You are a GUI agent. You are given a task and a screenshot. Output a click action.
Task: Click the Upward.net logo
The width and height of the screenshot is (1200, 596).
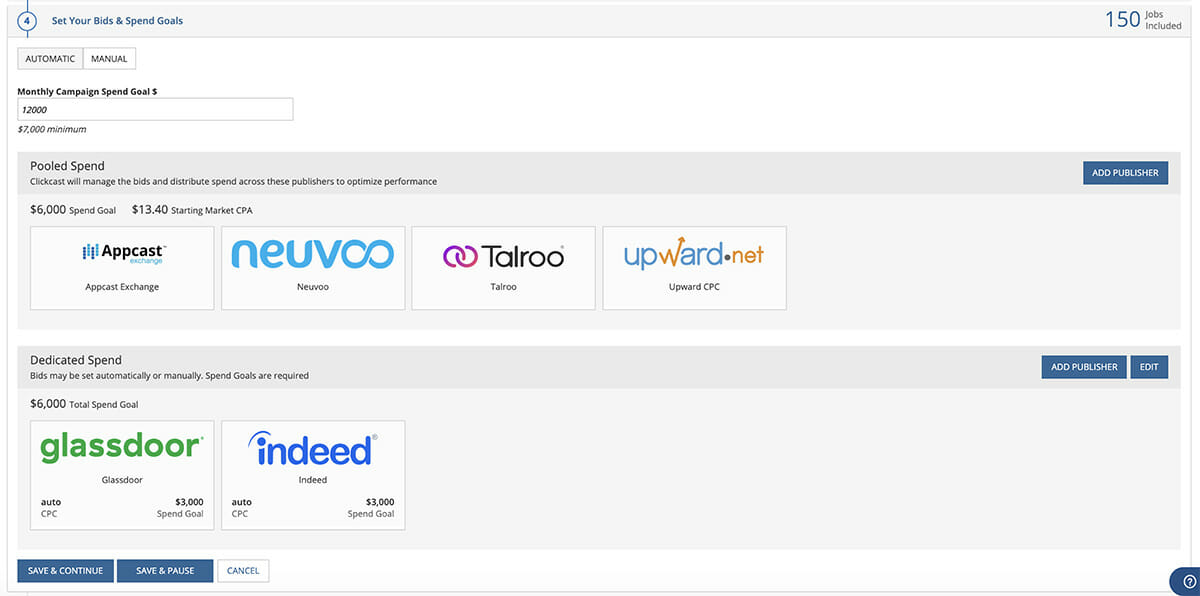(694, 253)
